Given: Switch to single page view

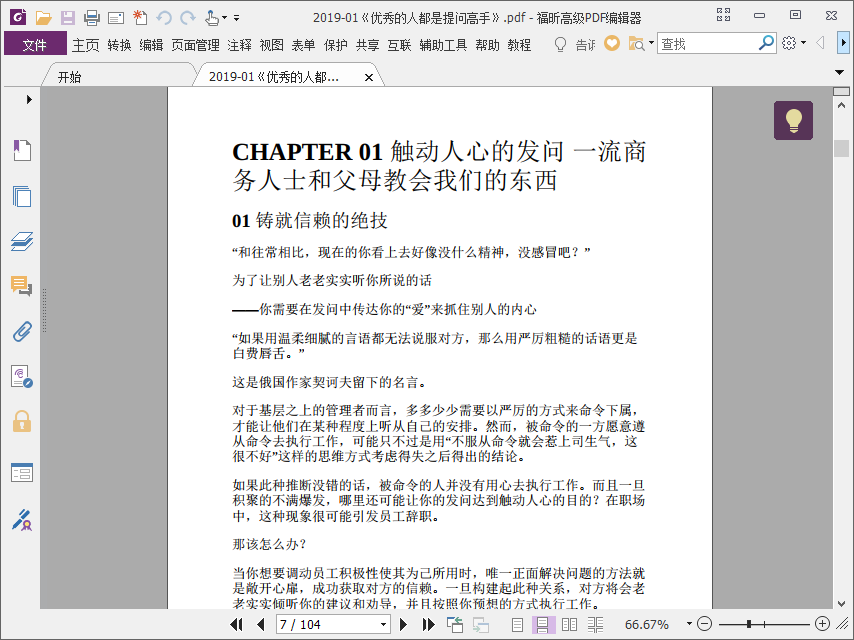Looking at the screenshot, I should (517, 625).
